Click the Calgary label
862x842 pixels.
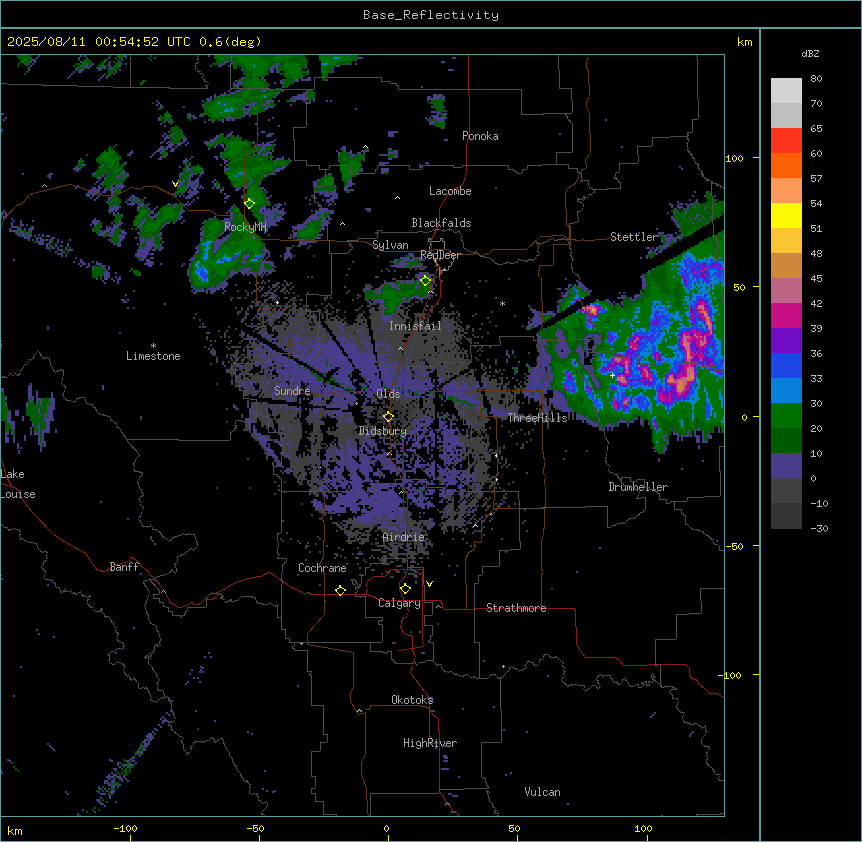click(399, 603)
